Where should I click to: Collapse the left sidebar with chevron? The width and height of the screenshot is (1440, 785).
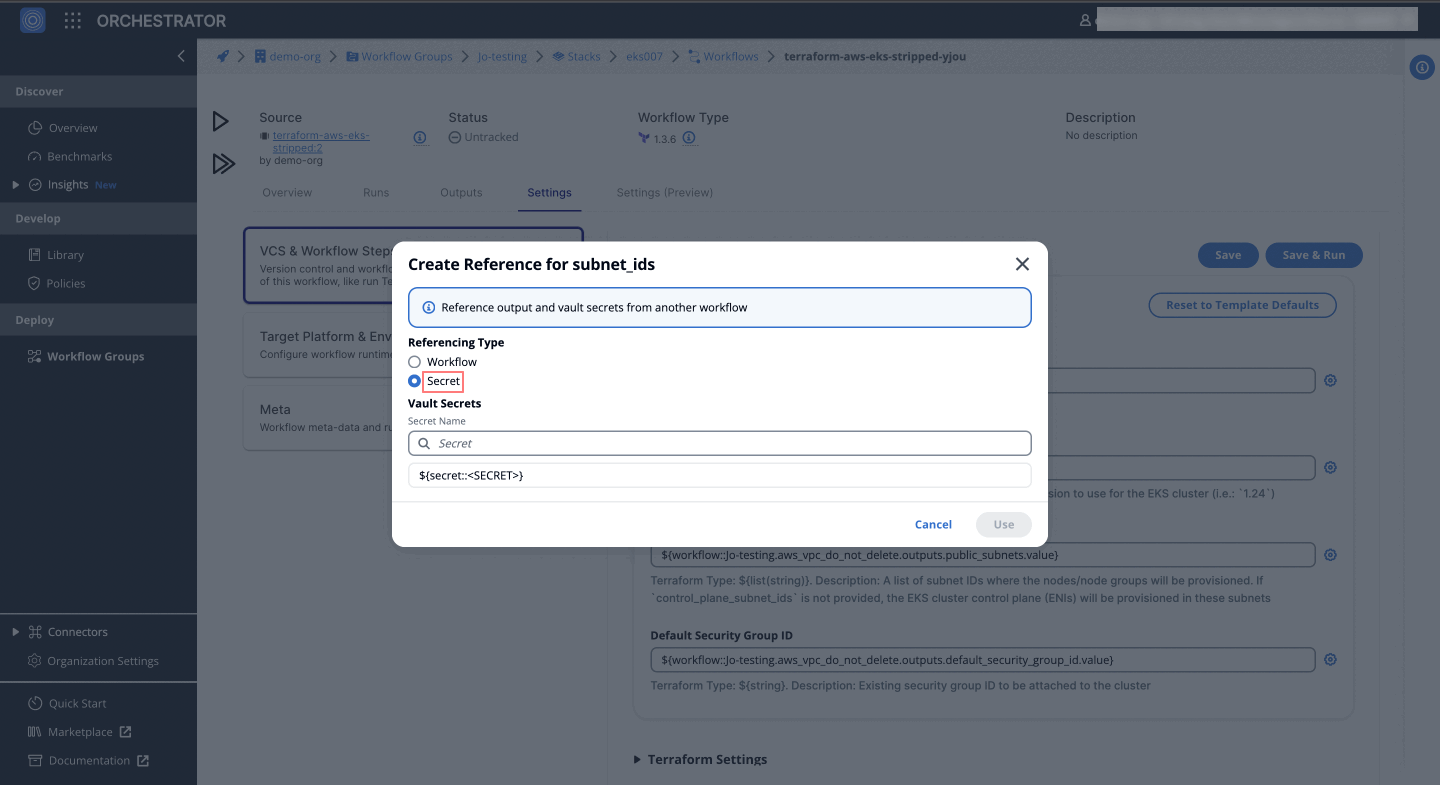tap(181, 56)
